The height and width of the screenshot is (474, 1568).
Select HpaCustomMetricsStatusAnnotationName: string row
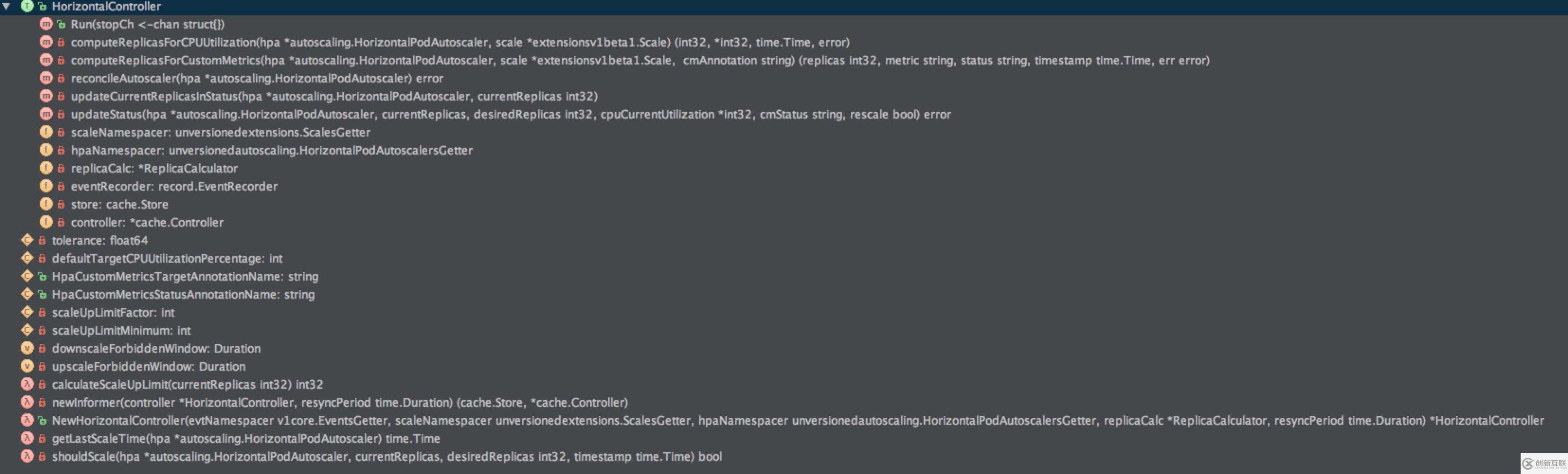(x=183, y=294)
